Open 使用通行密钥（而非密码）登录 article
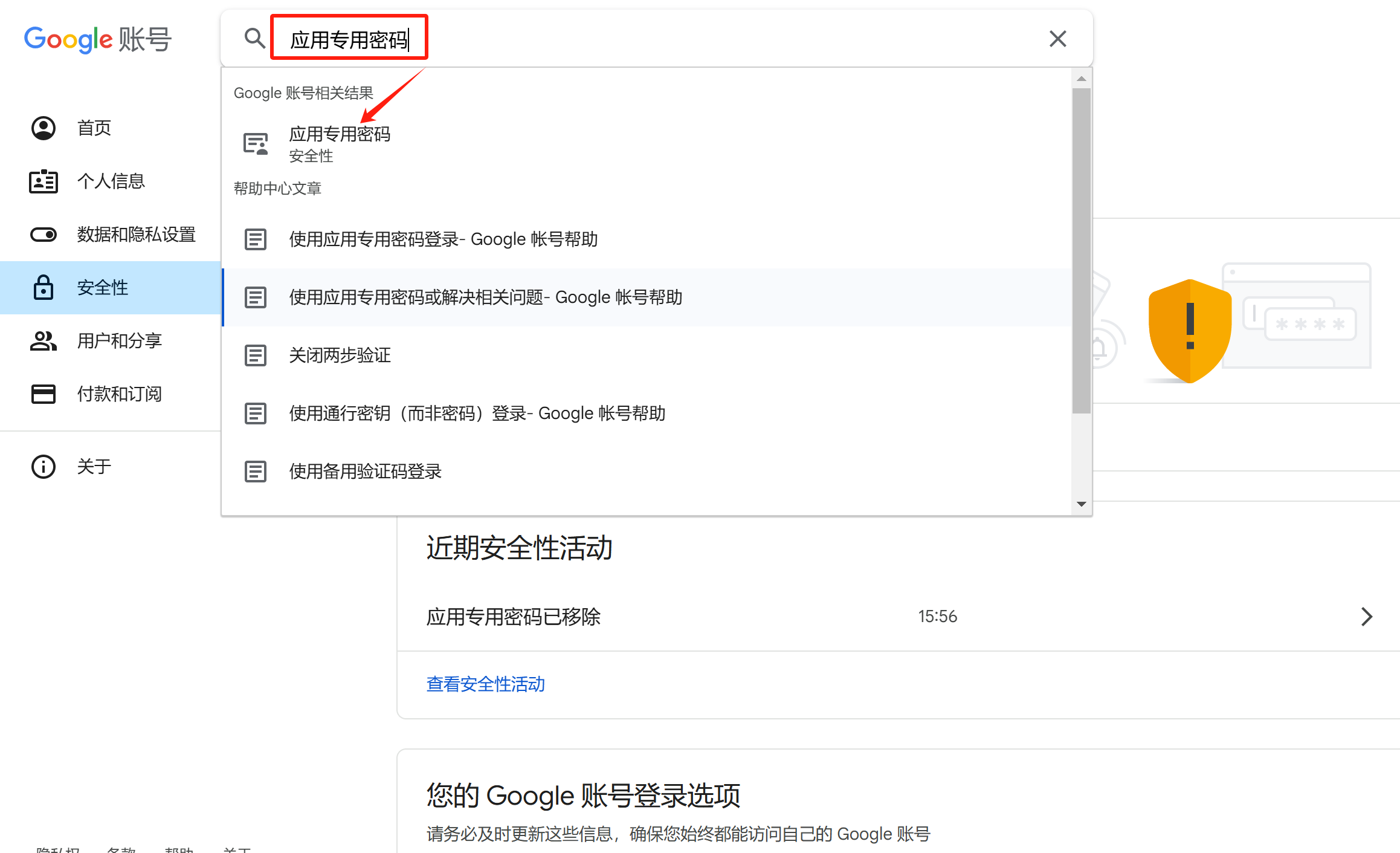The height and width of the screenshot is (853, 1400). (x=647, y=414)
